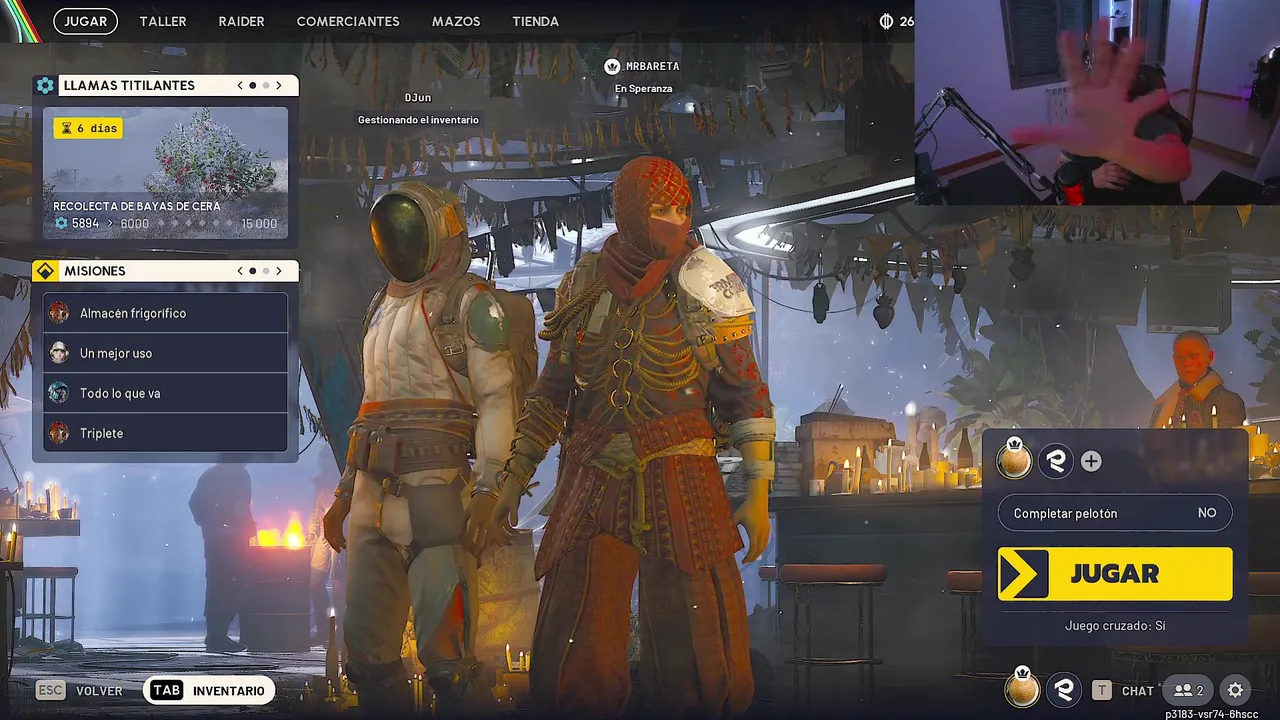The image size is (1280, 720).
Task: Click the second squad member emblem in panel
Action: [x=1056, y=461]
